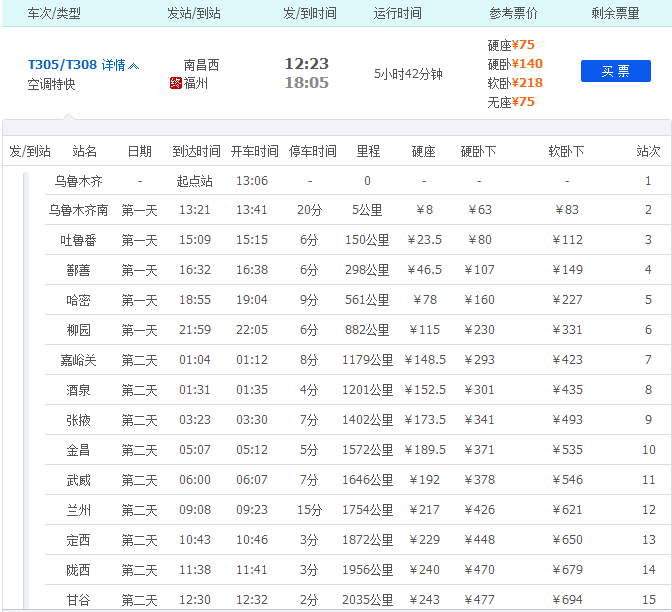Click the 买票 buy ticket button

(615, 71)
